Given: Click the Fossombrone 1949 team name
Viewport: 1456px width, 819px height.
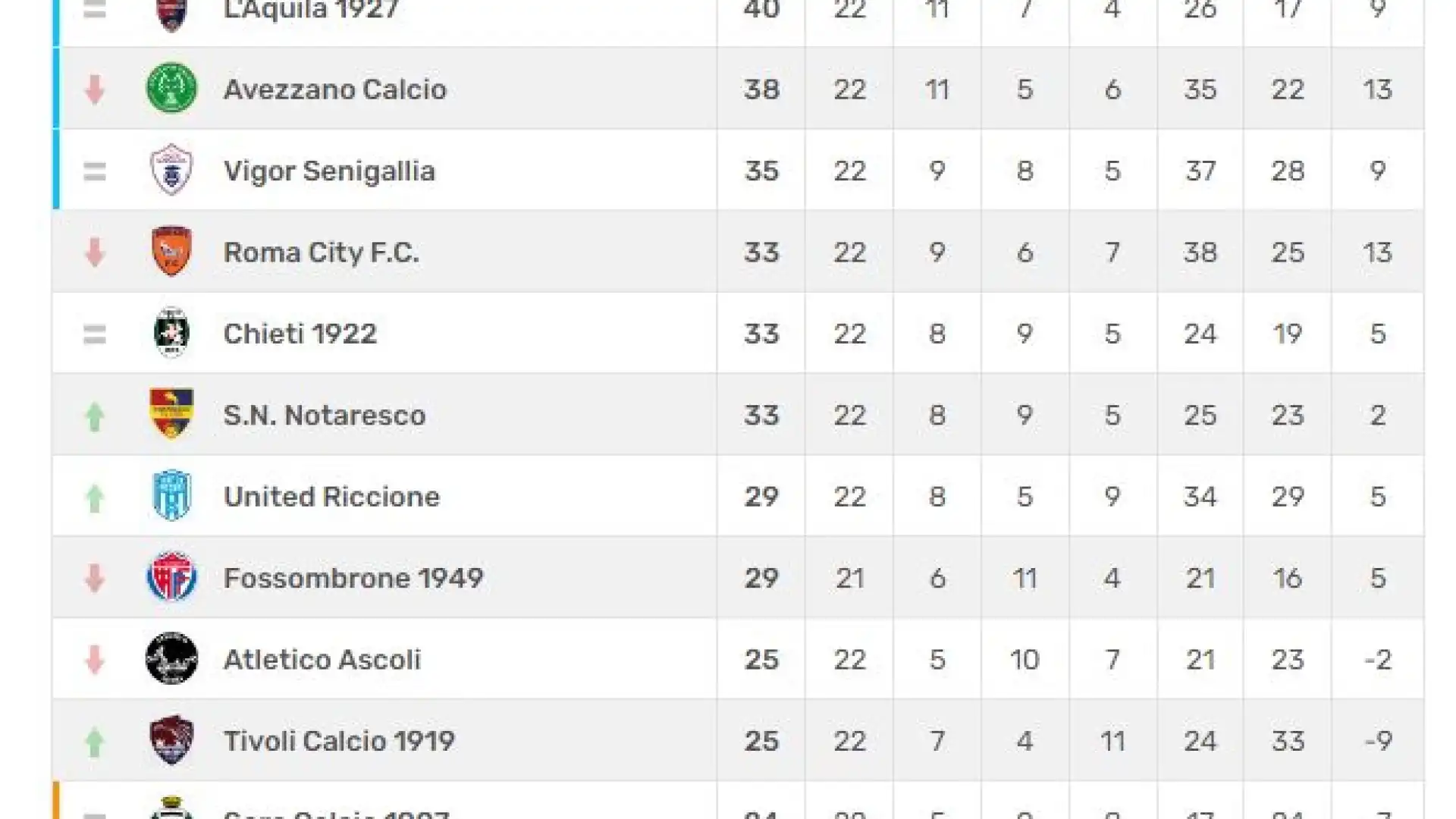Looking at the screenshot, I should 353,579.
